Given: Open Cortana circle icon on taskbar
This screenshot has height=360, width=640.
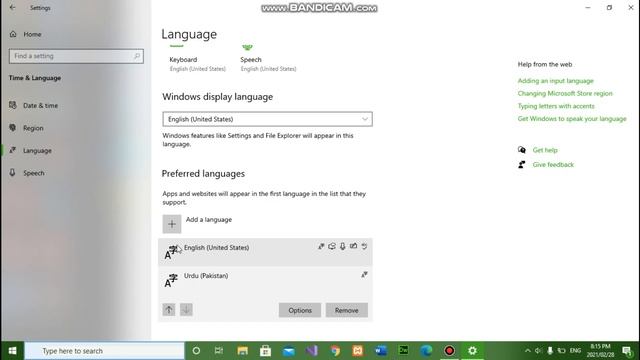Looking at the screenshot, I should pyautogui.click(x=196, y=351).
